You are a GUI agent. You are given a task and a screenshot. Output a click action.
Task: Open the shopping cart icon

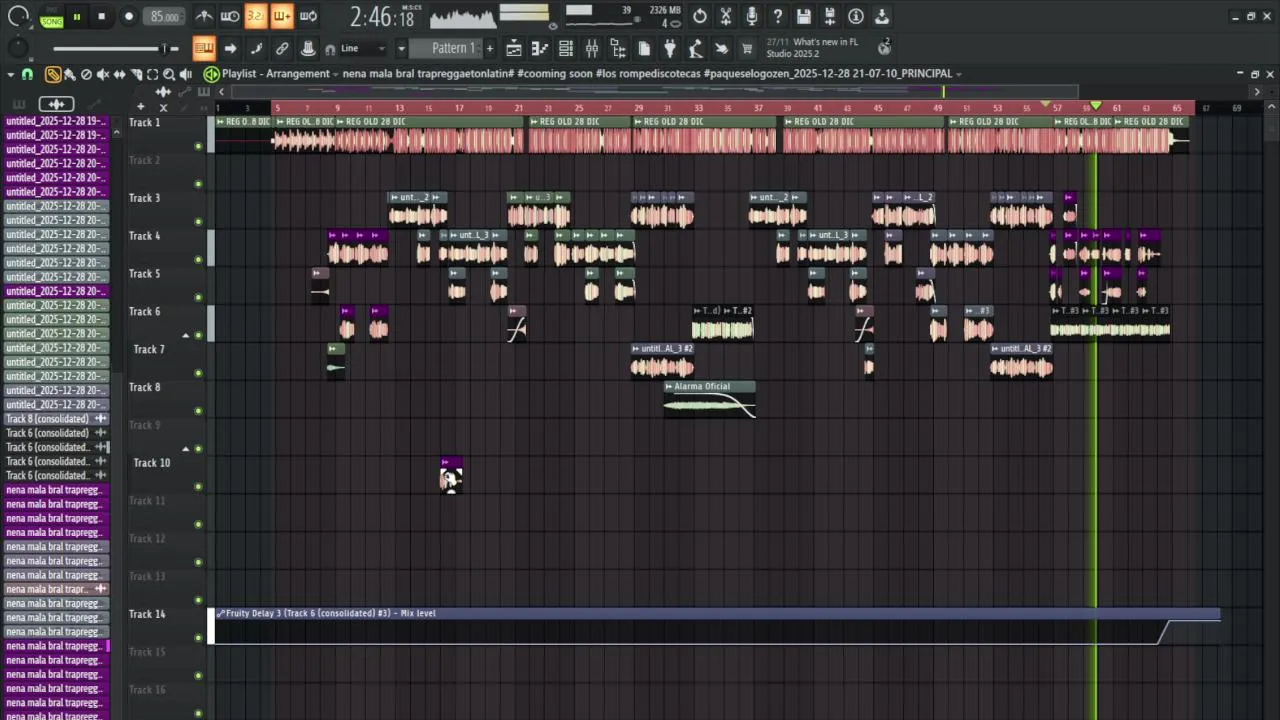point(747,48)
